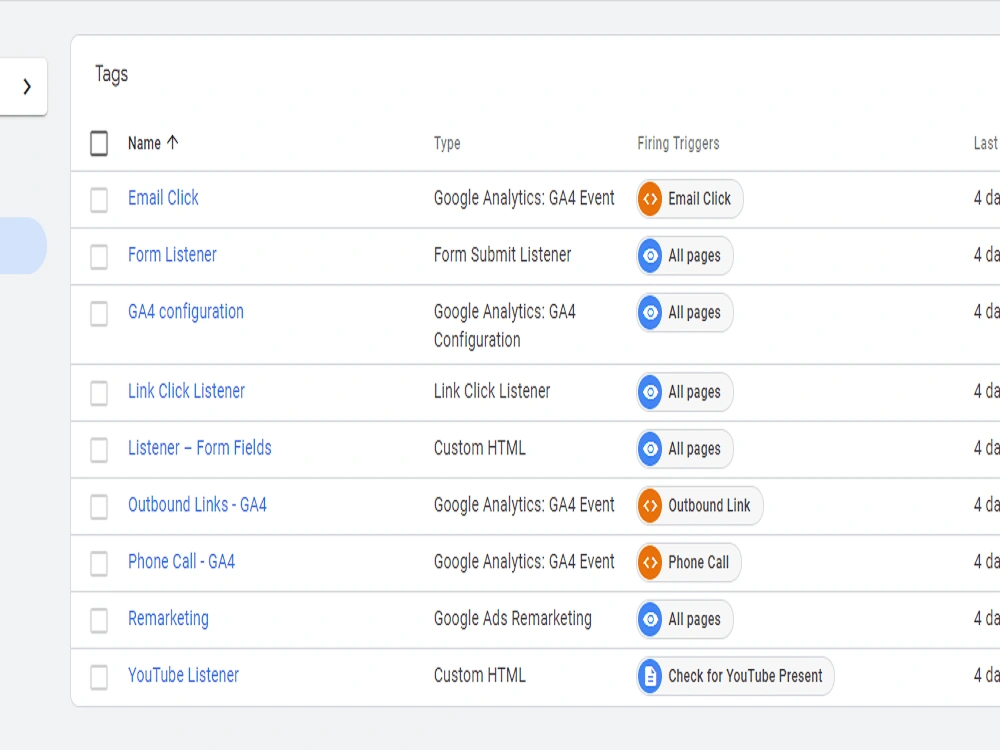Click GA4 Event type in Email Click row
This screenshot has height=750, width=1000.
click(524, 198)
